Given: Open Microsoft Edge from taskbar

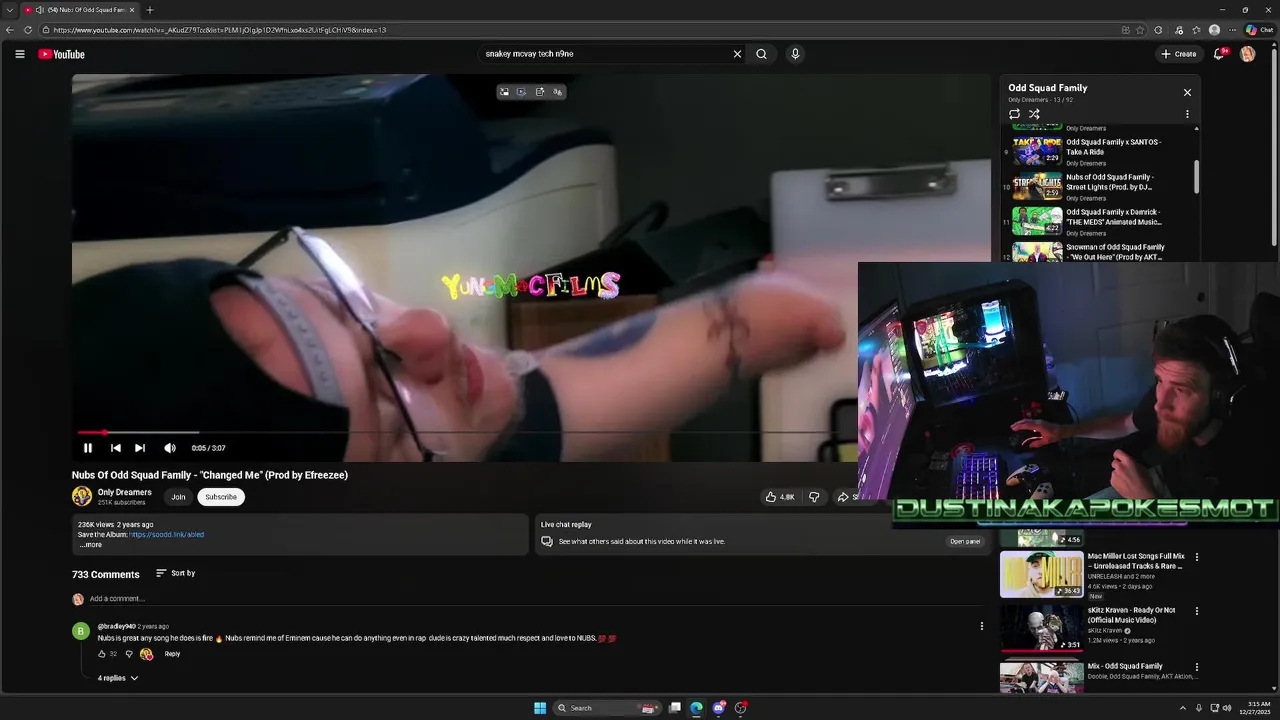Looking at the screenshot, I should tap(696, 708).
